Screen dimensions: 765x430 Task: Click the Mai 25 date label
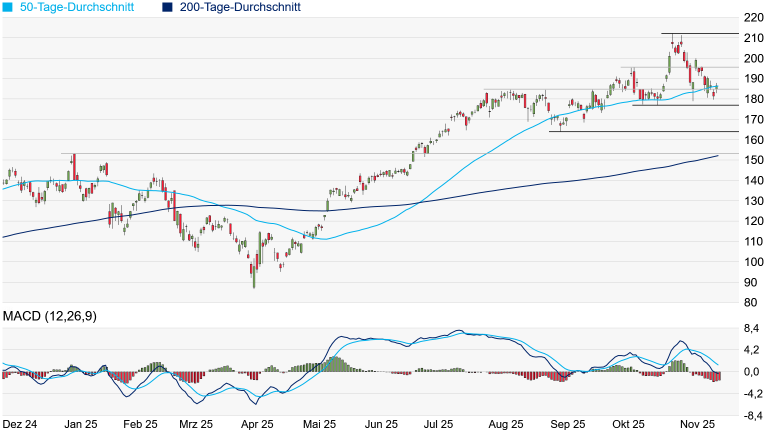click(x=321, y=424)
